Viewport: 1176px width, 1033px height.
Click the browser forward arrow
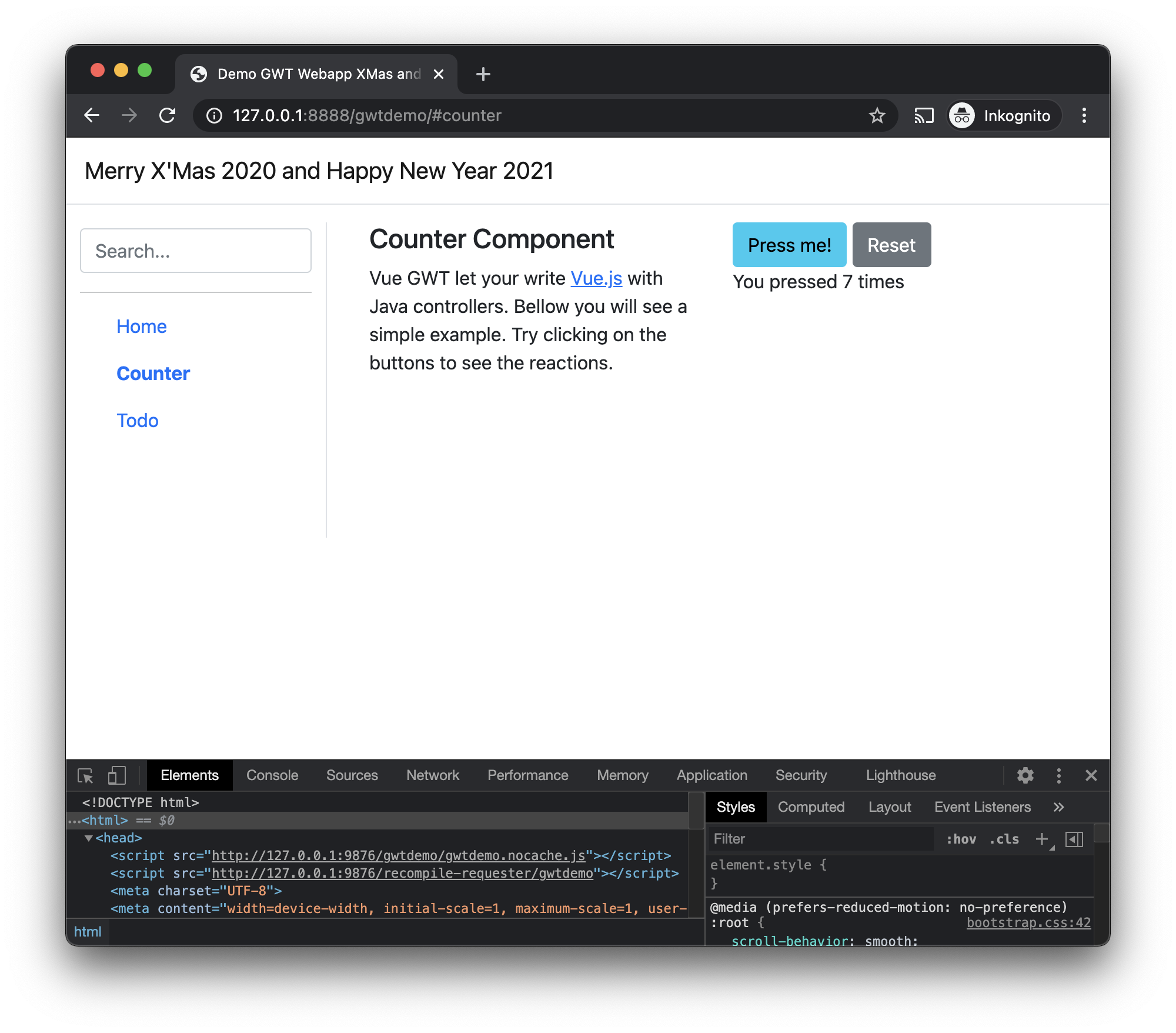pos(129,115)
